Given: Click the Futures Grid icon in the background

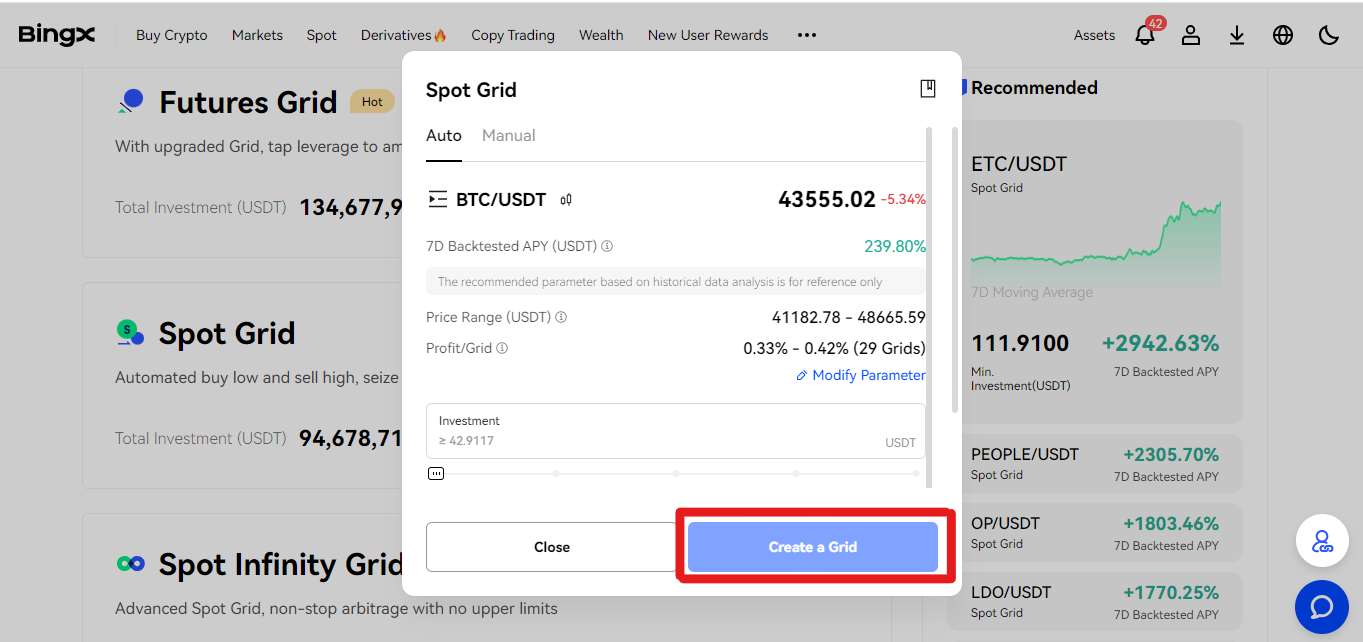Looking at the screenshot, I should [x=131, y=102].
